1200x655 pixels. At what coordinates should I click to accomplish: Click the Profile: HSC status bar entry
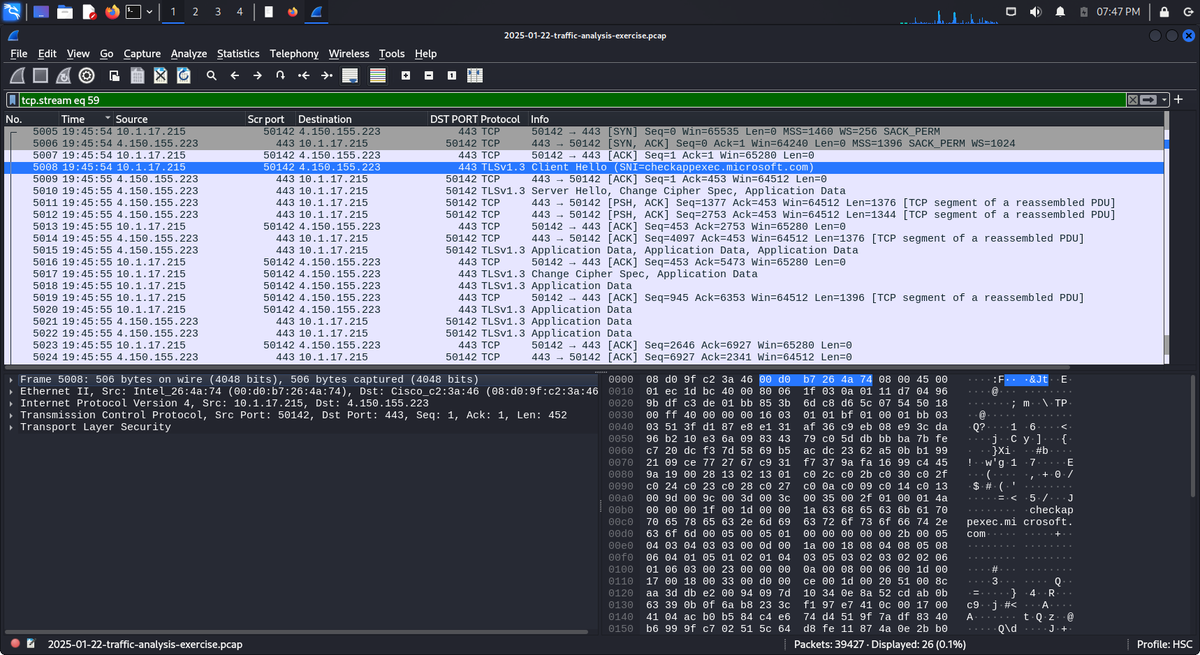click(x=1165, y=645)
